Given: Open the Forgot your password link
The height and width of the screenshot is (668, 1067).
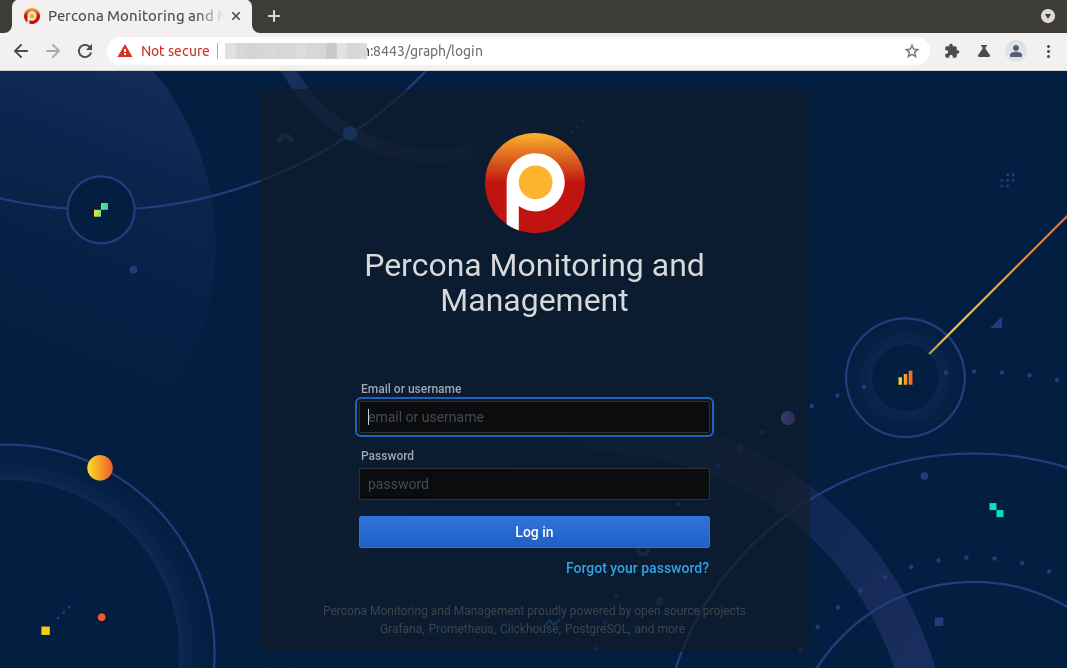Looking at the screenshot, I should 637,568.
